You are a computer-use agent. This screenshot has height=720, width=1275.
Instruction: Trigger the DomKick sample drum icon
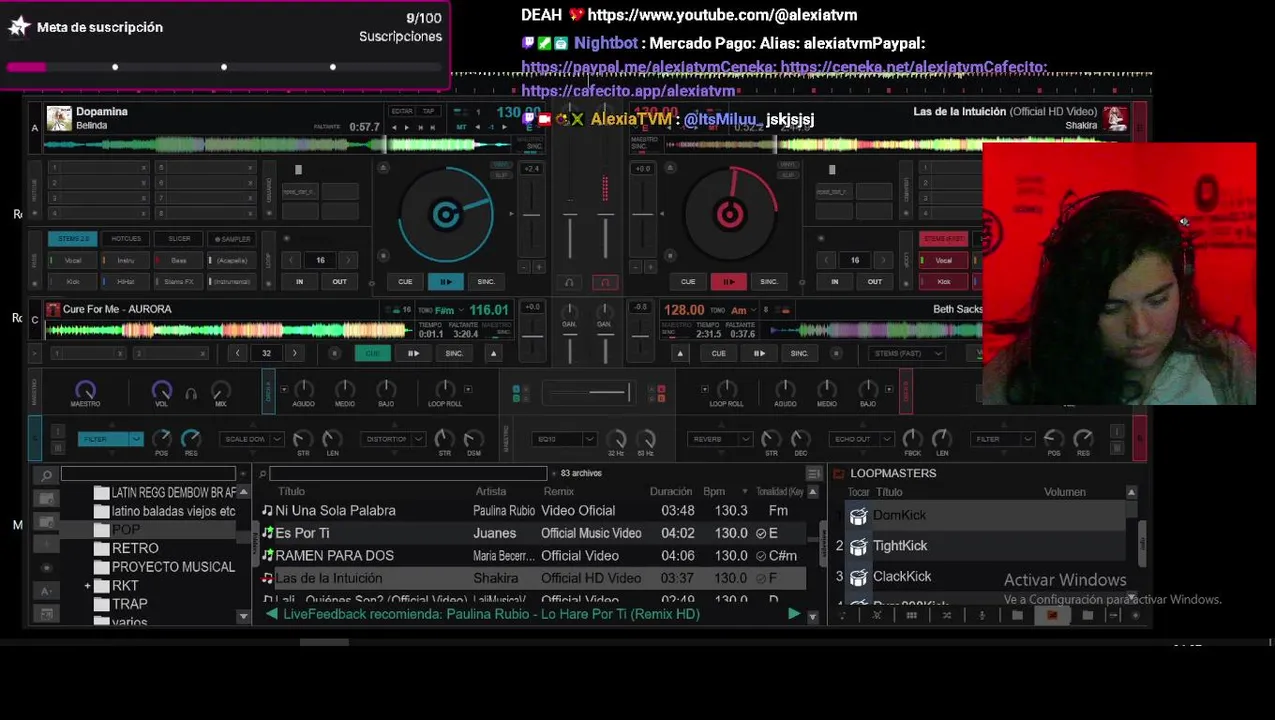(x=858, y=516)
